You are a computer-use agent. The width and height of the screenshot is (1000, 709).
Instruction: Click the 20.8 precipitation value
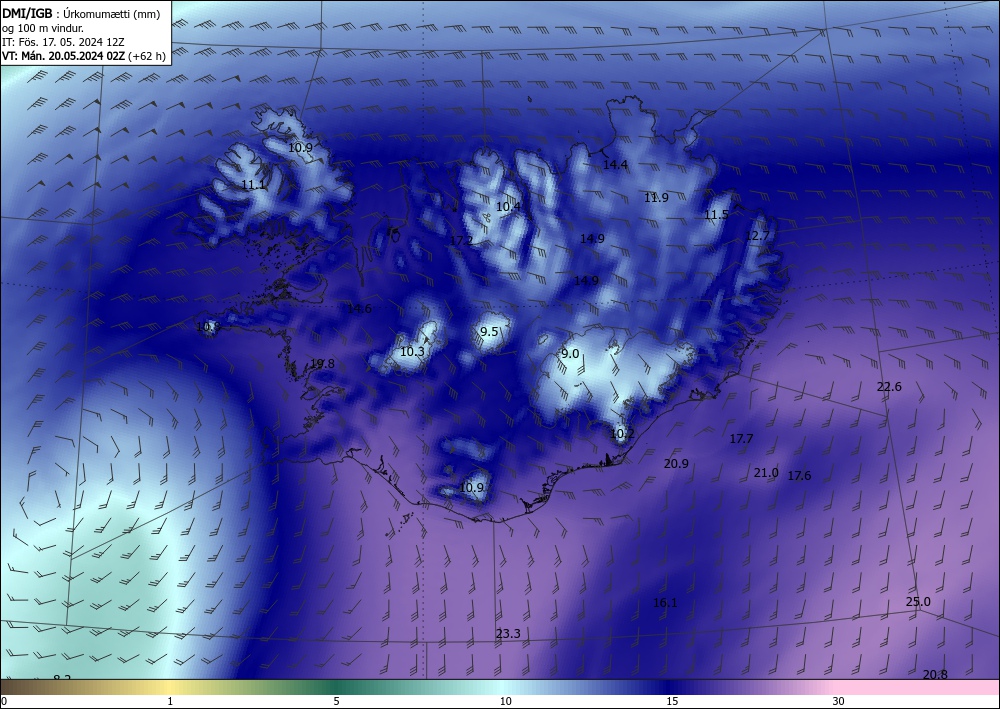(935, 675)
